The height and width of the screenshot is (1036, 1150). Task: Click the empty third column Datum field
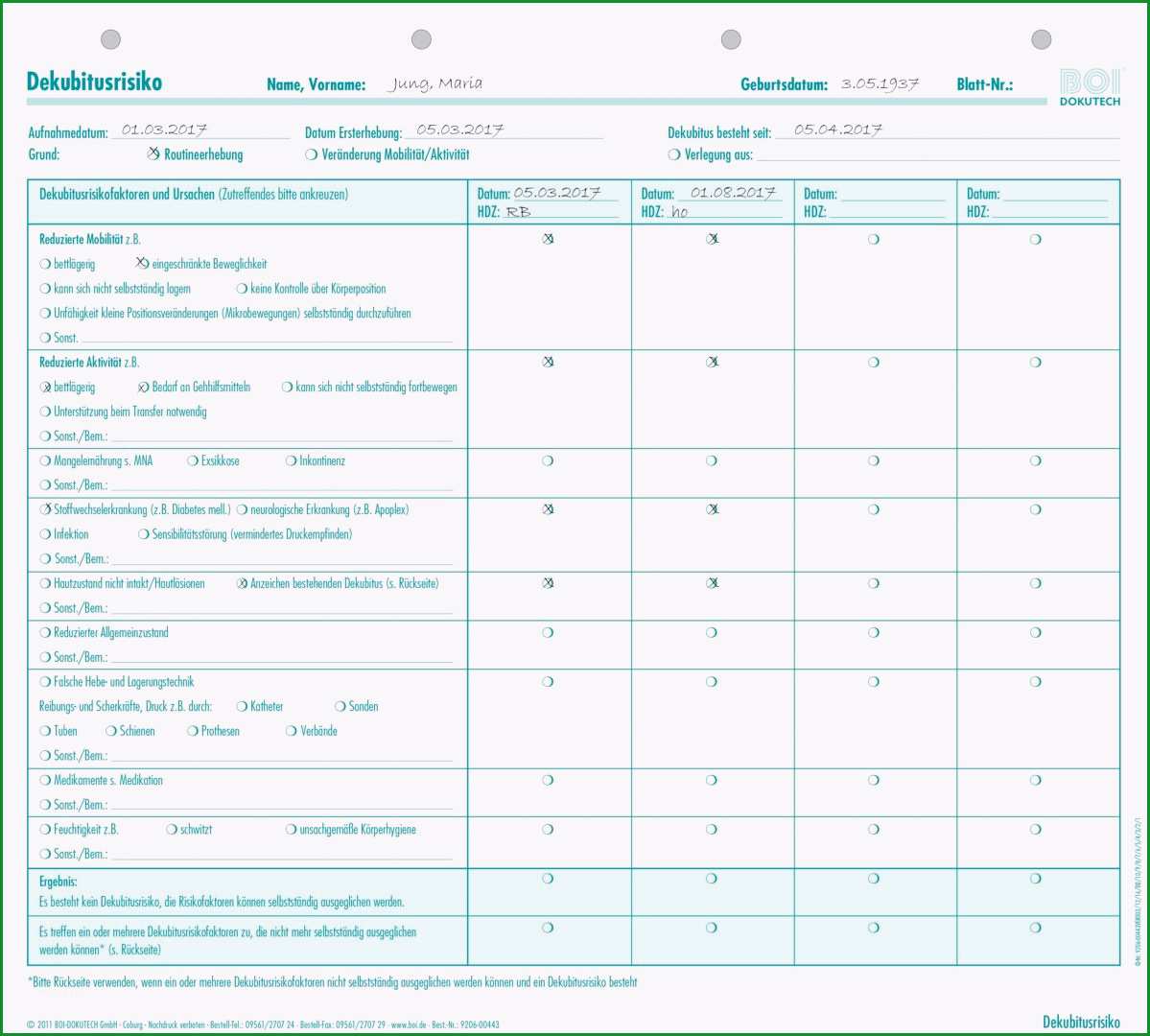[x=893, y=194]
